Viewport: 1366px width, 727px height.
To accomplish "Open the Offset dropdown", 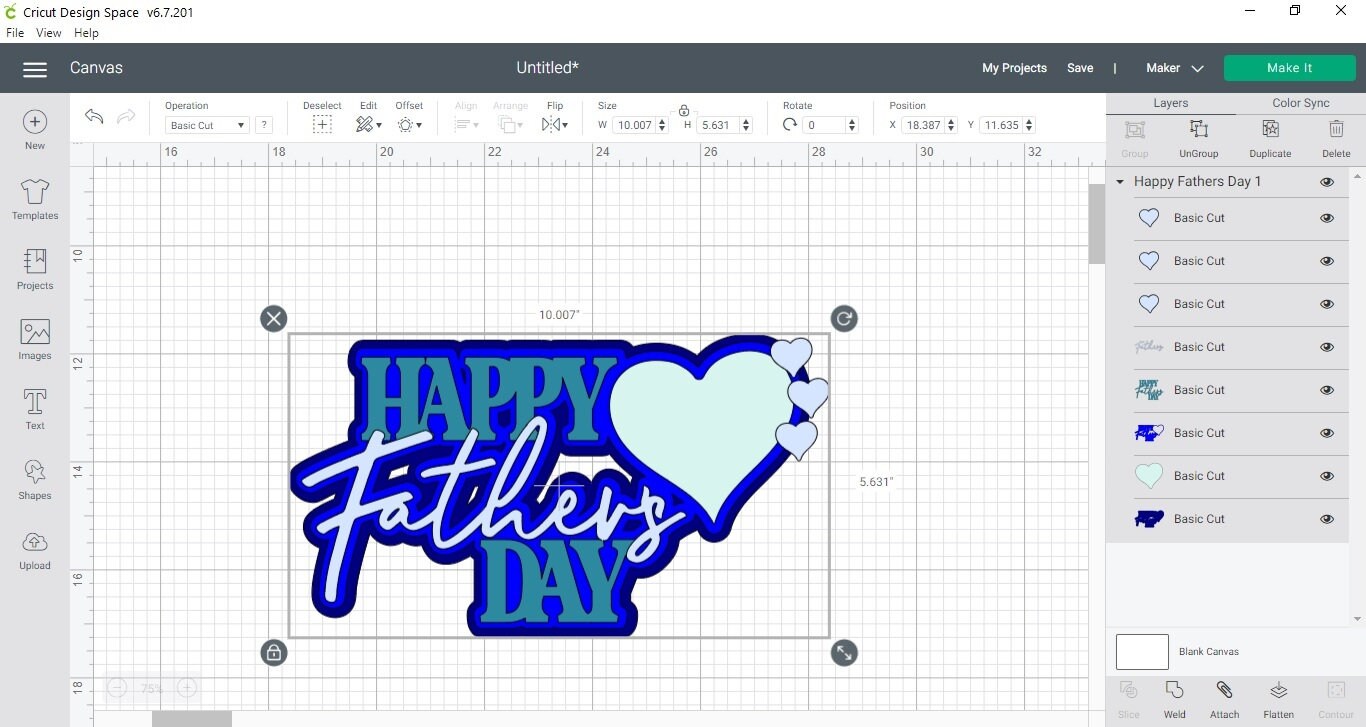I will 409,125.
